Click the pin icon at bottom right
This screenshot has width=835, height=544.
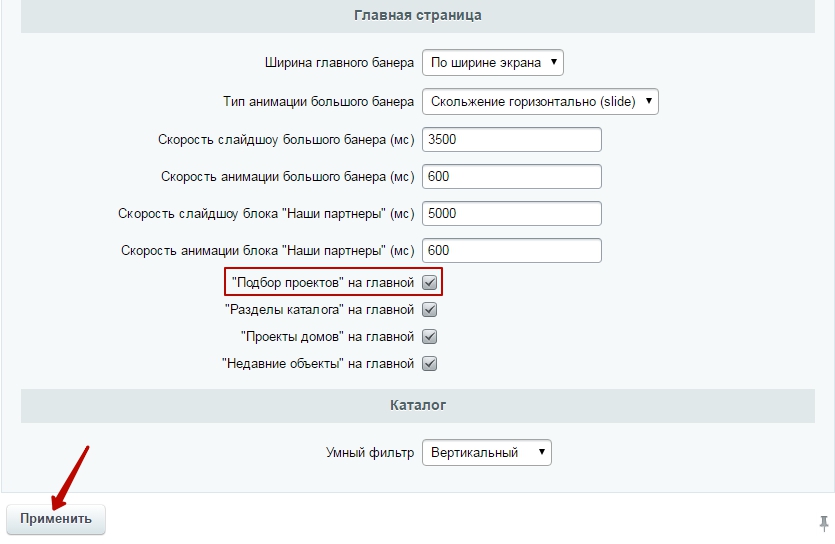tap(823, 521)
